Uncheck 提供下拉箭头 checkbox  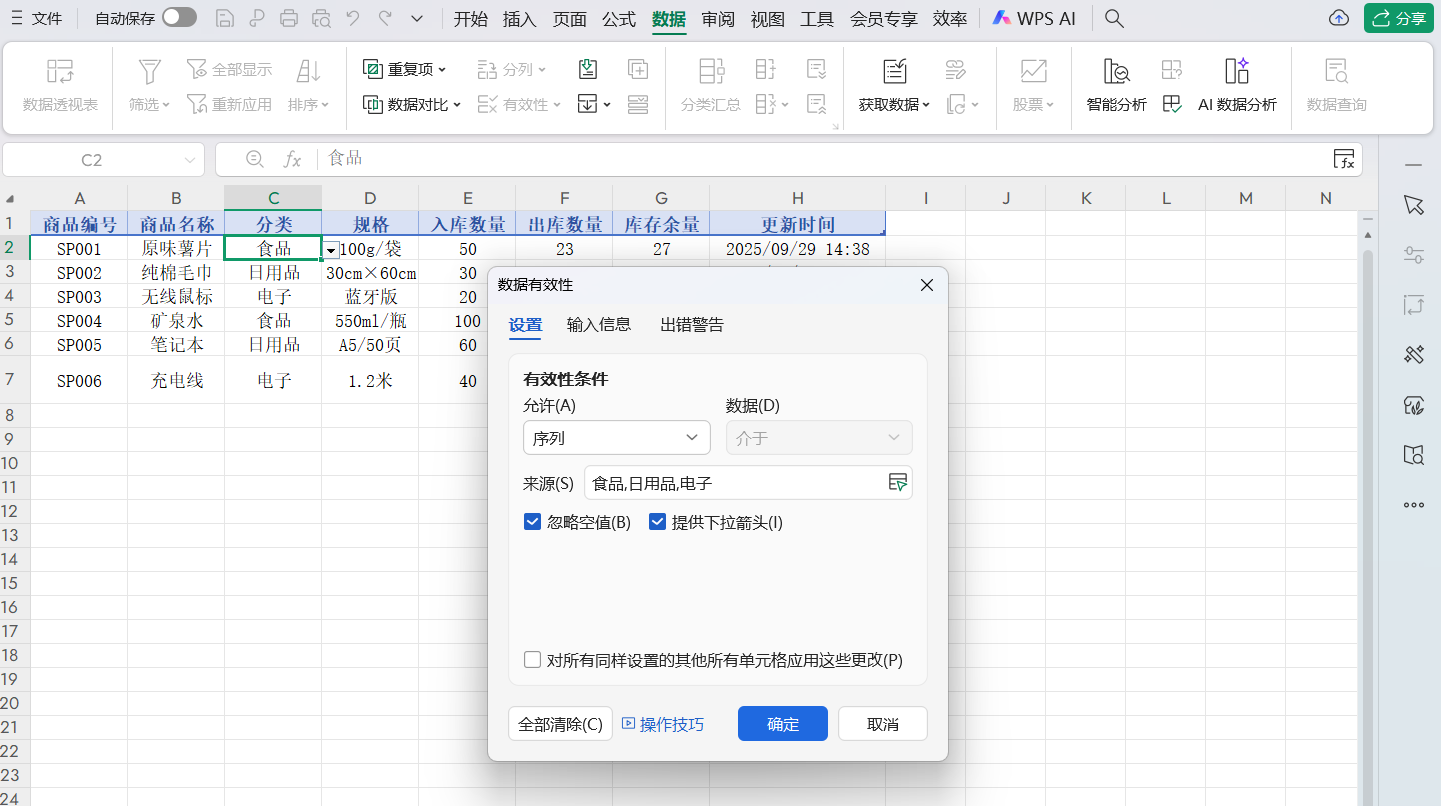click(x=657, y=522)
